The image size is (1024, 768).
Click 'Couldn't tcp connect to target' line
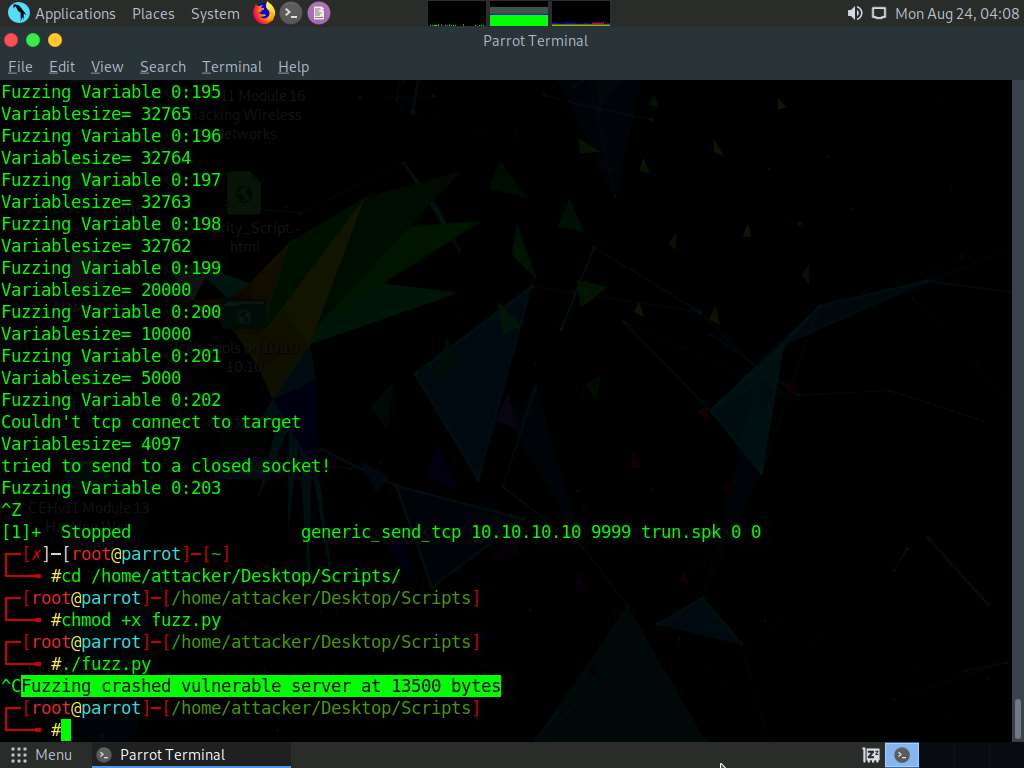151,422
